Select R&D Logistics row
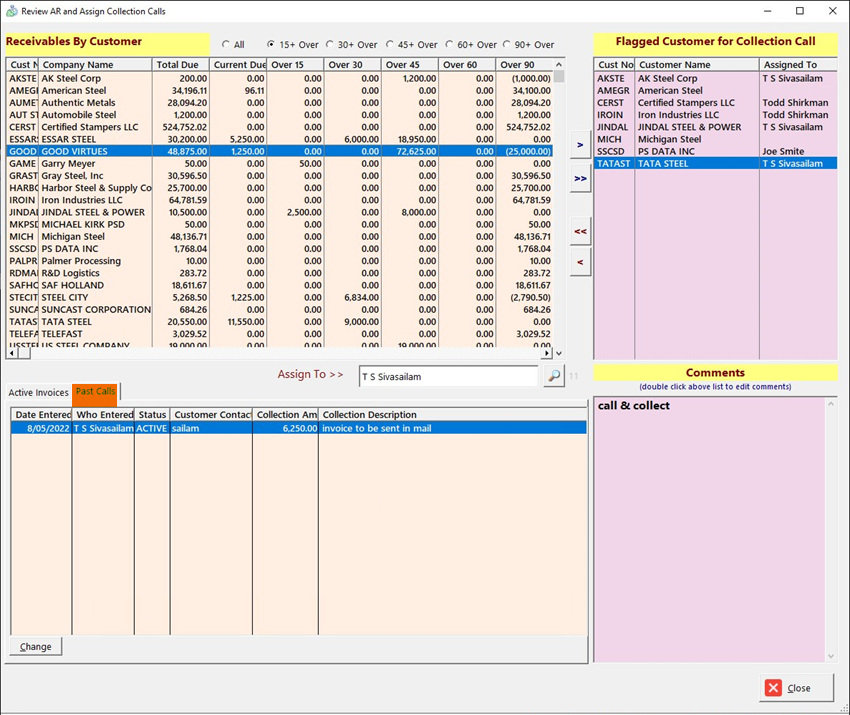The image size is (850, 715). (x=280, y=273)
